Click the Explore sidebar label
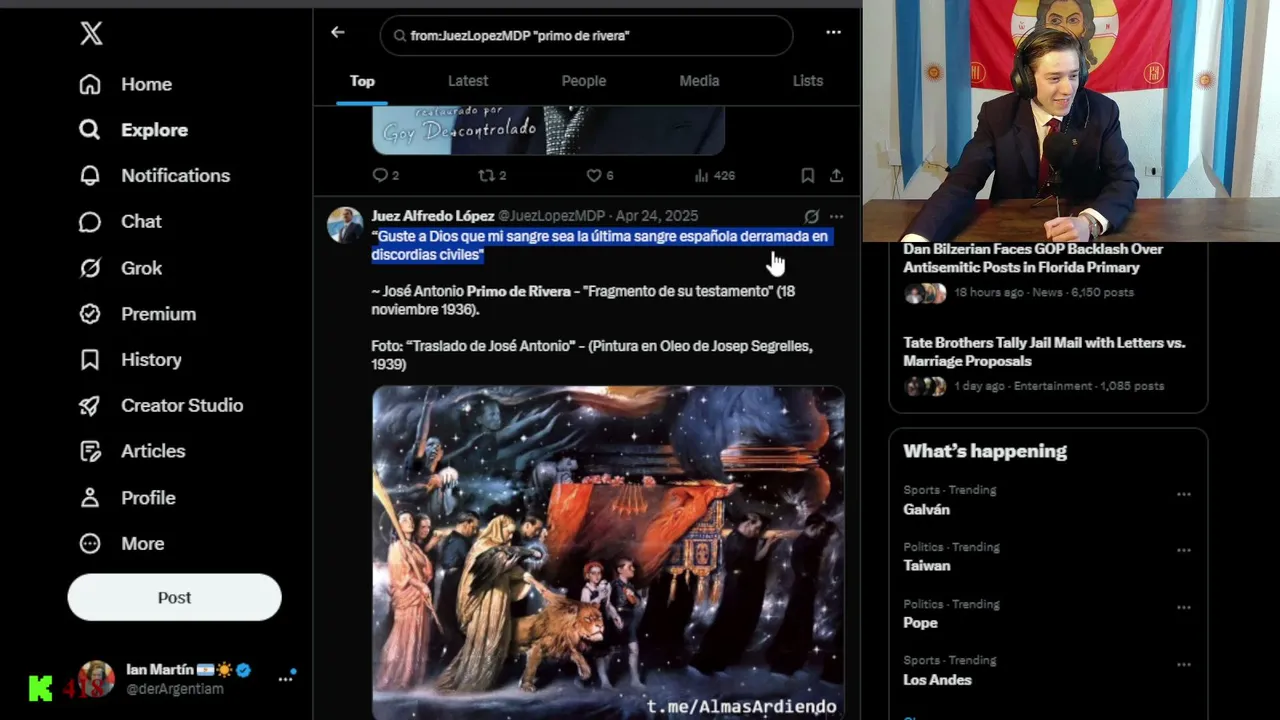The image size is (1280, 720). (155, 130)
